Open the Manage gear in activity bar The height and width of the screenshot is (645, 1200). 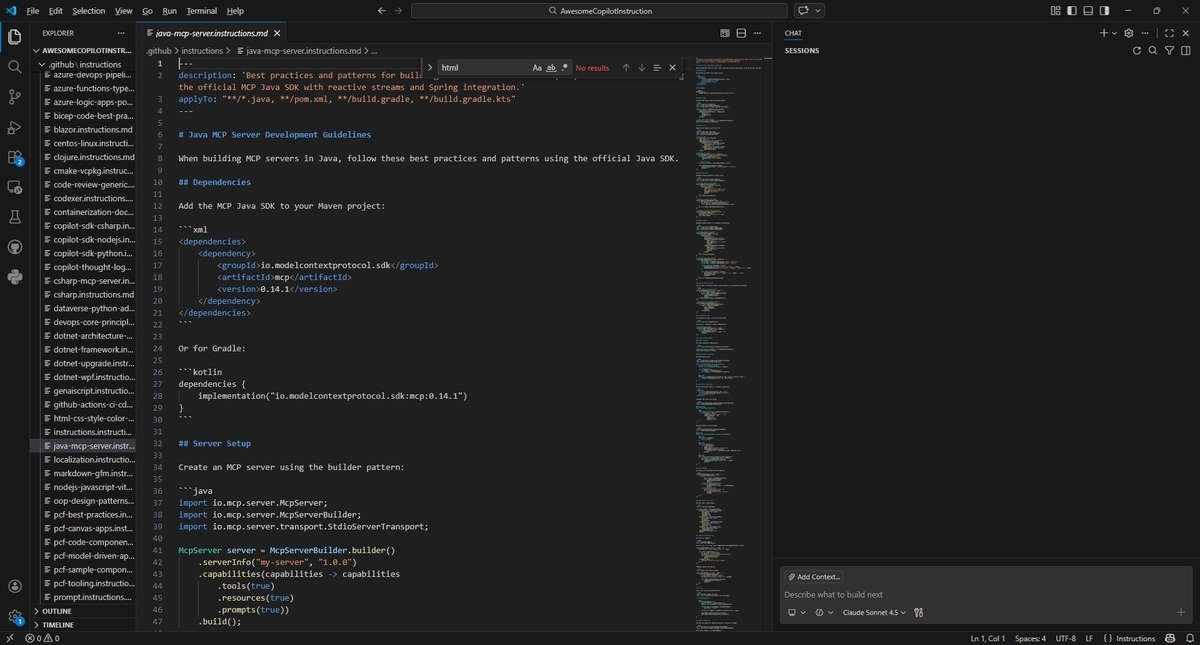point(15,617)
